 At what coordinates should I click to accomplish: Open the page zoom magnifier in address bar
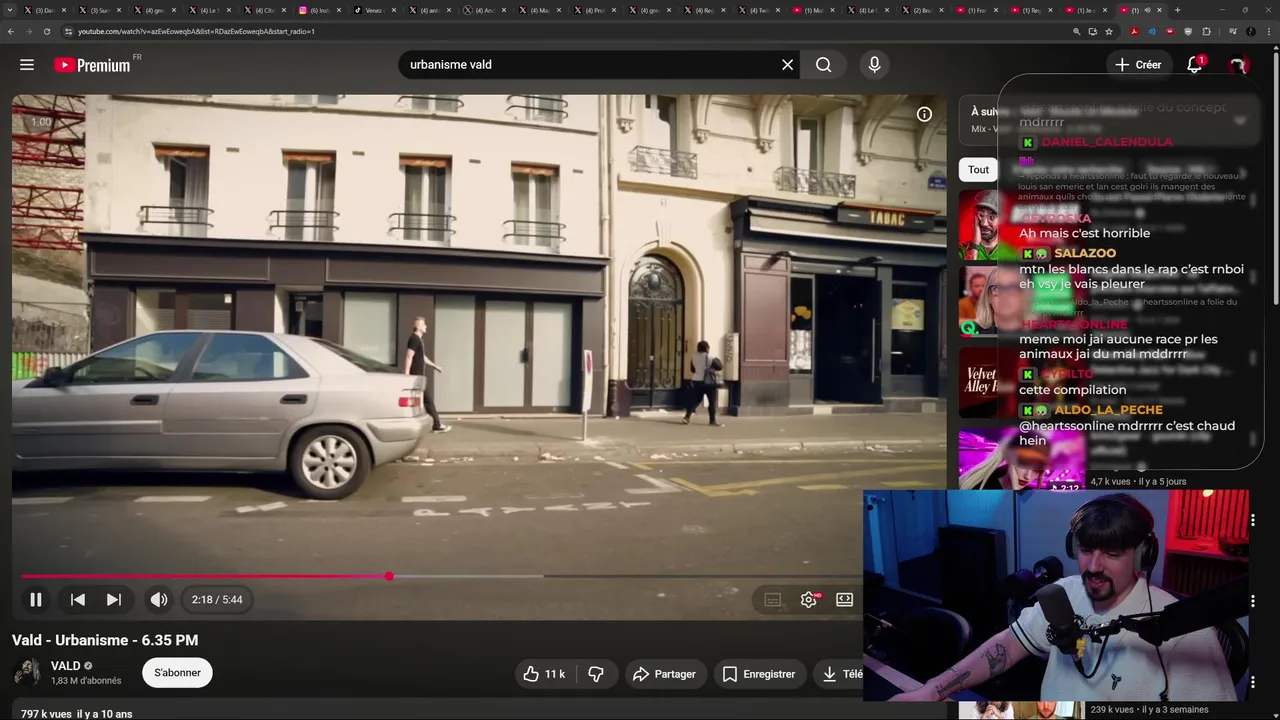click(1076, 31)
